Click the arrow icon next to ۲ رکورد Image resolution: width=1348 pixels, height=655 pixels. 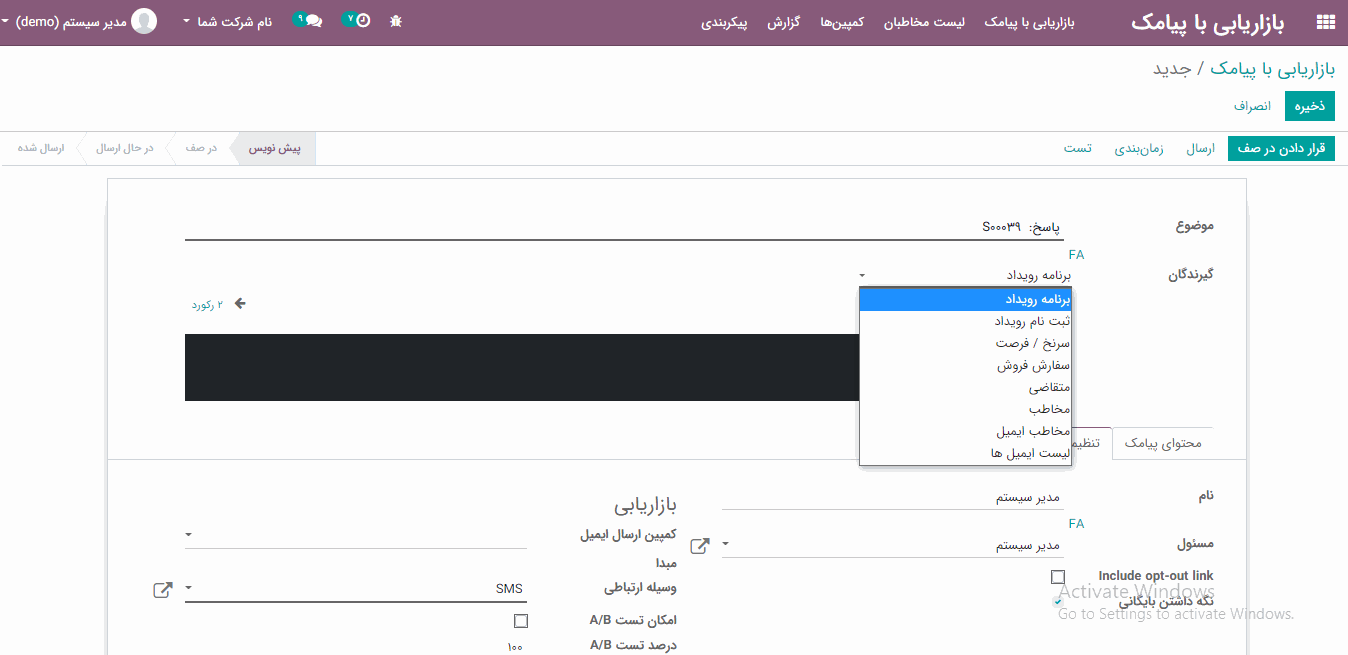pos(240,304)
